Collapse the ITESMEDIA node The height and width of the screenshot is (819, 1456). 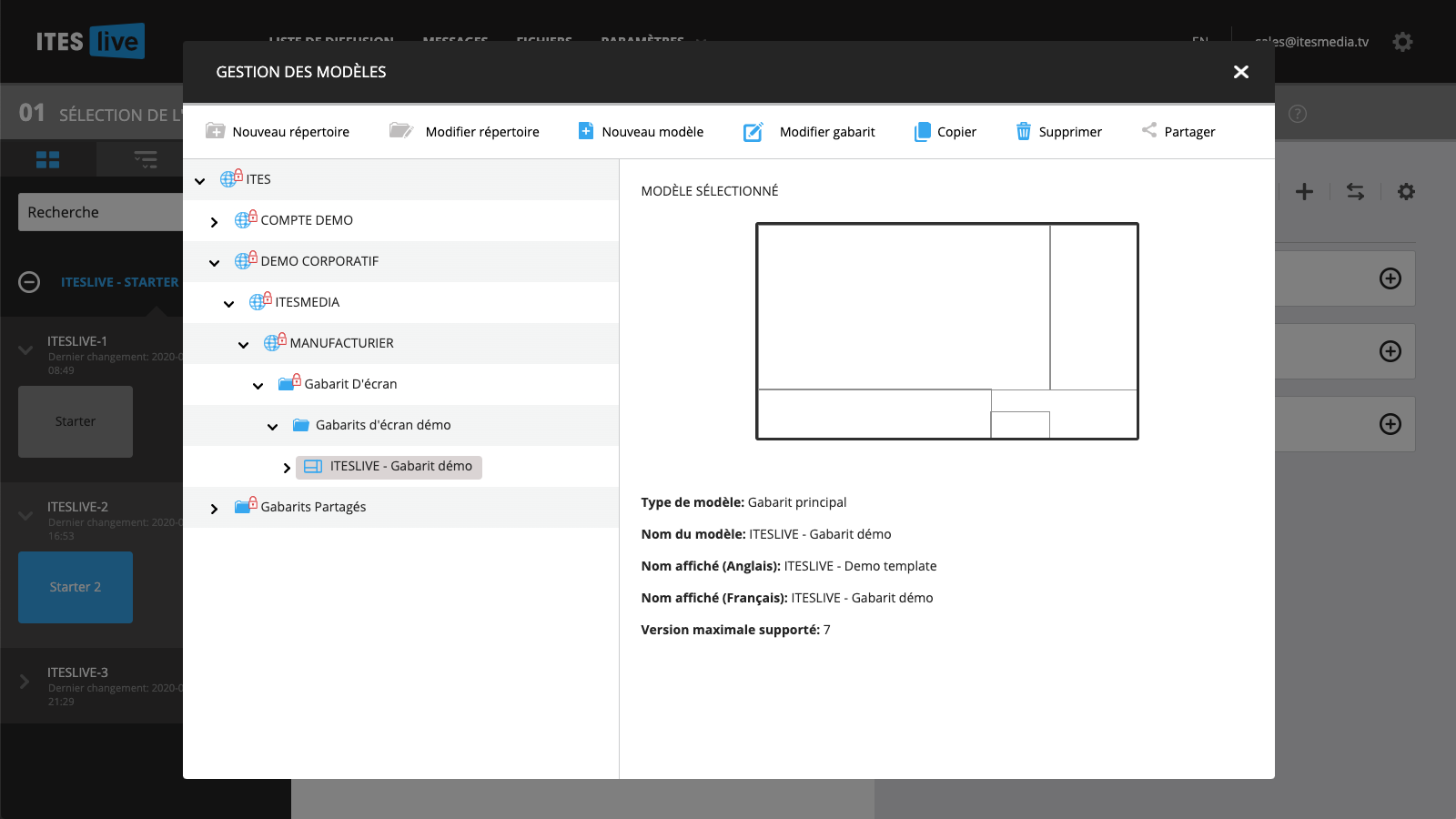(229, 303)
